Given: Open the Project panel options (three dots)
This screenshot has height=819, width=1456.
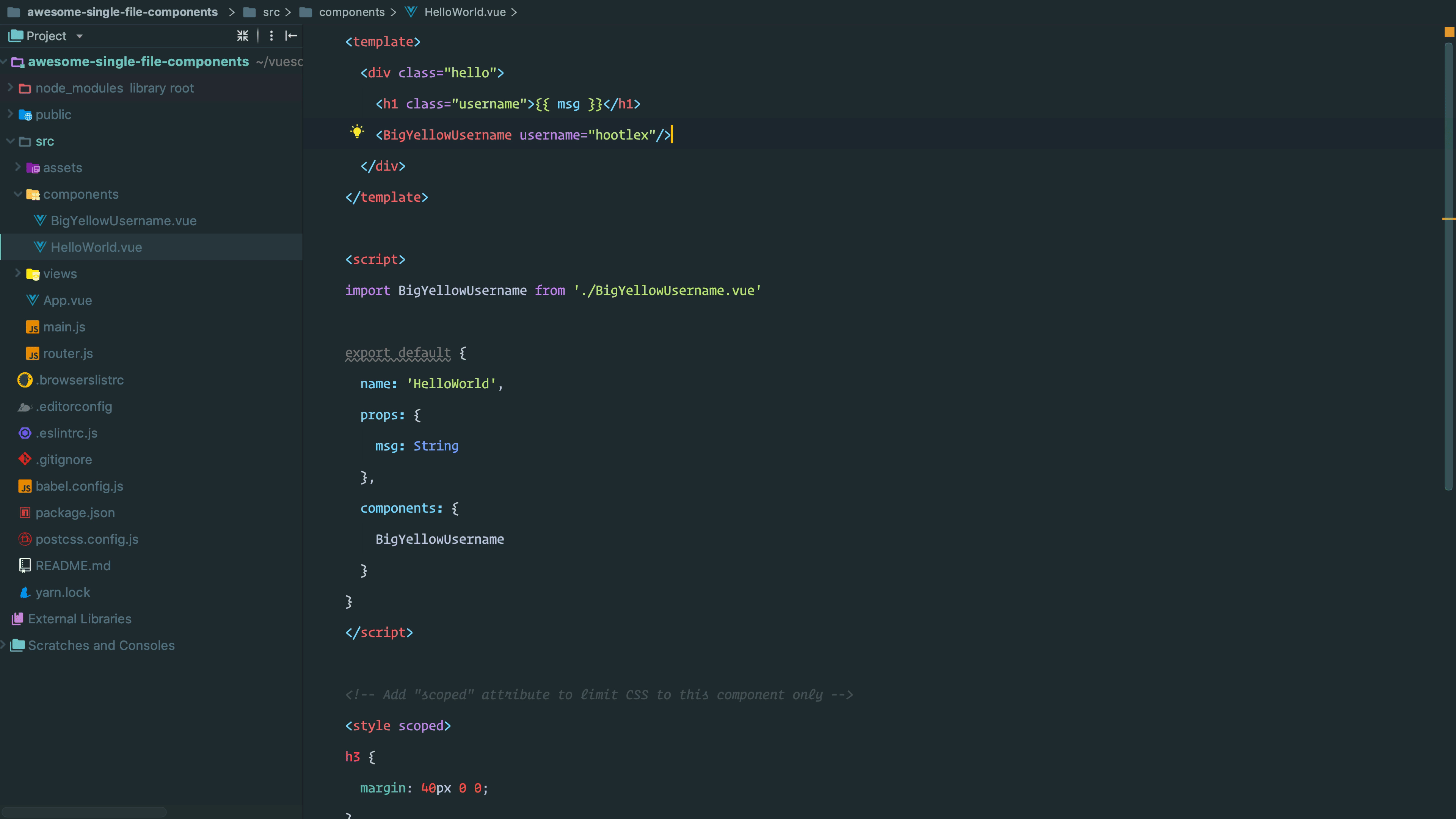Looking at the screenshot, I should (271, 36).
